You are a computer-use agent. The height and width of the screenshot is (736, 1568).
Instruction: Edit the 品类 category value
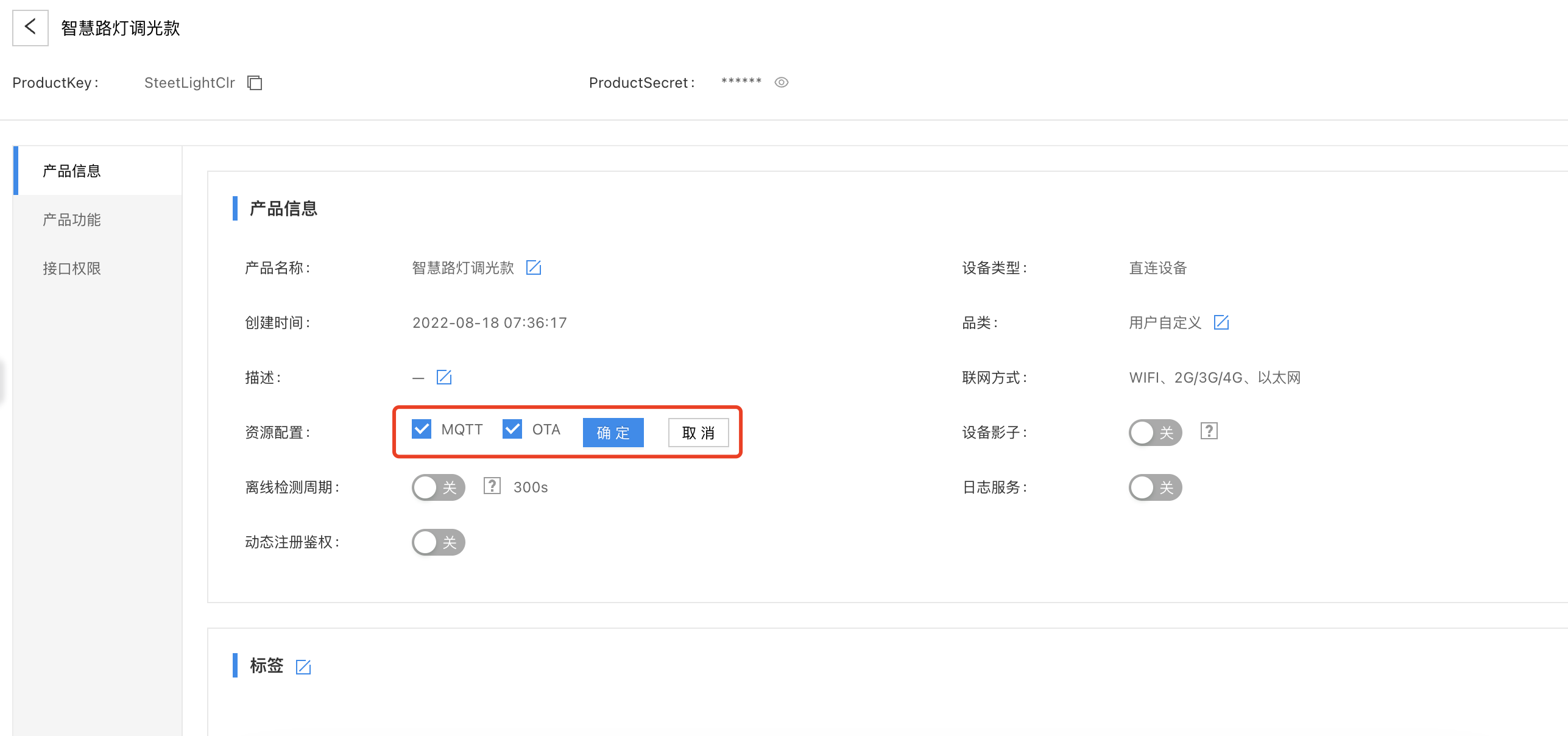(x=1221, y=322)
